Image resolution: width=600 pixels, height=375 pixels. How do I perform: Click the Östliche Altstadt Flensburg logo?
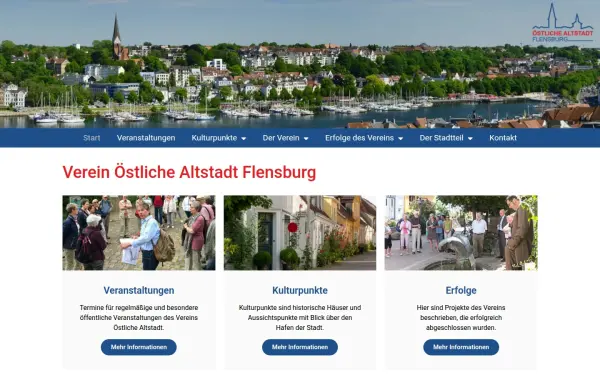pos(562,23)
